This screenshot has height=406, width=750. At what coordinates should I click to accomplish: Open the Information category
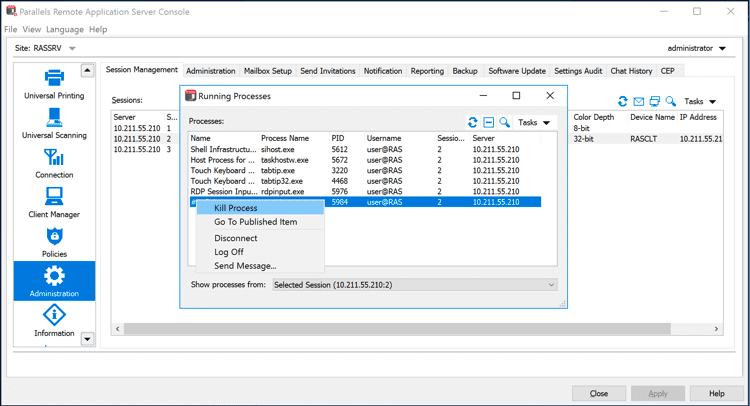[x=54, y=321]
